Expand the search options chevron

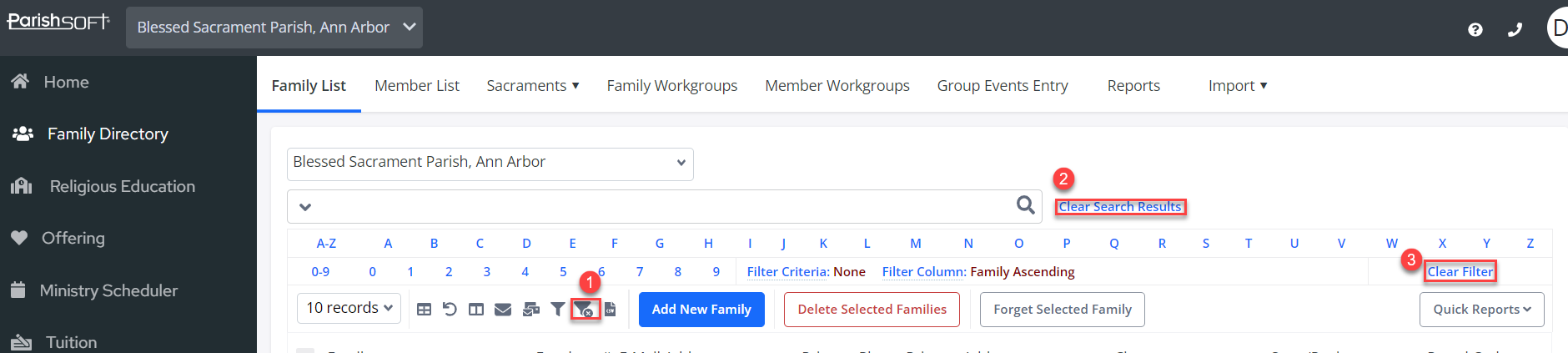pyautogui.click(x=305, y=206)
